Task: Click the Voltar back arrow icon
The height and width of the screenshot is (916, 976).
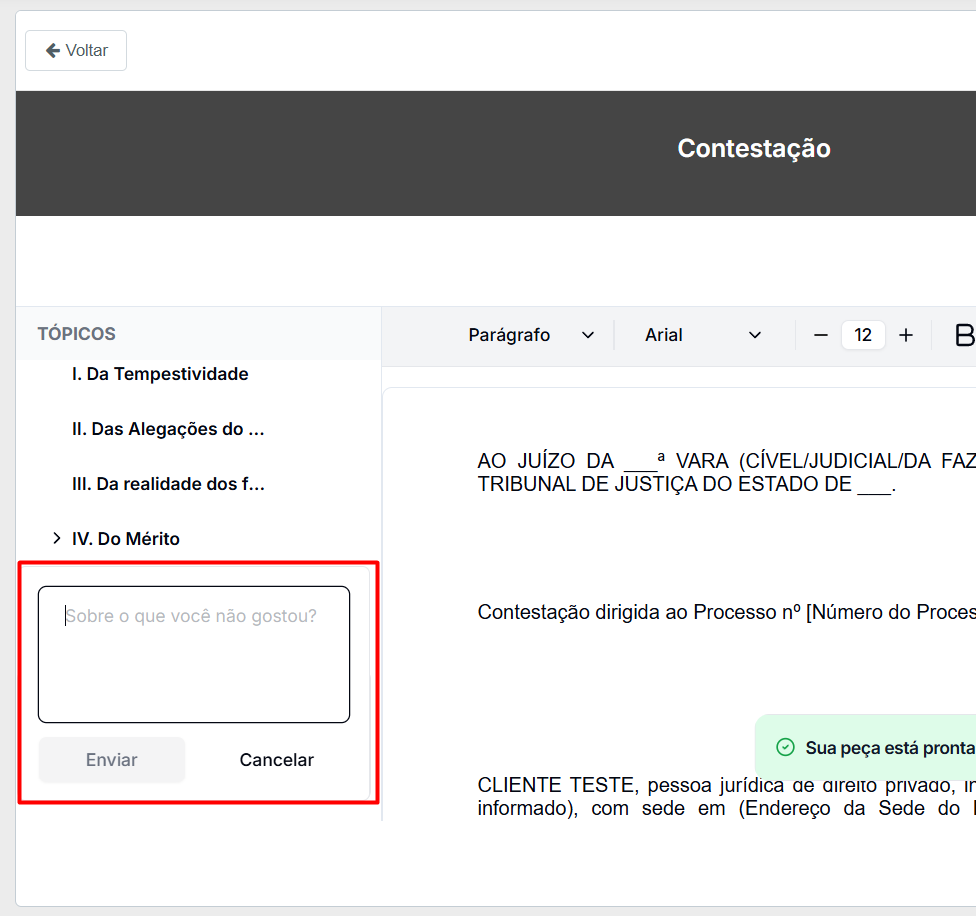Action: [x=53, y=50]
